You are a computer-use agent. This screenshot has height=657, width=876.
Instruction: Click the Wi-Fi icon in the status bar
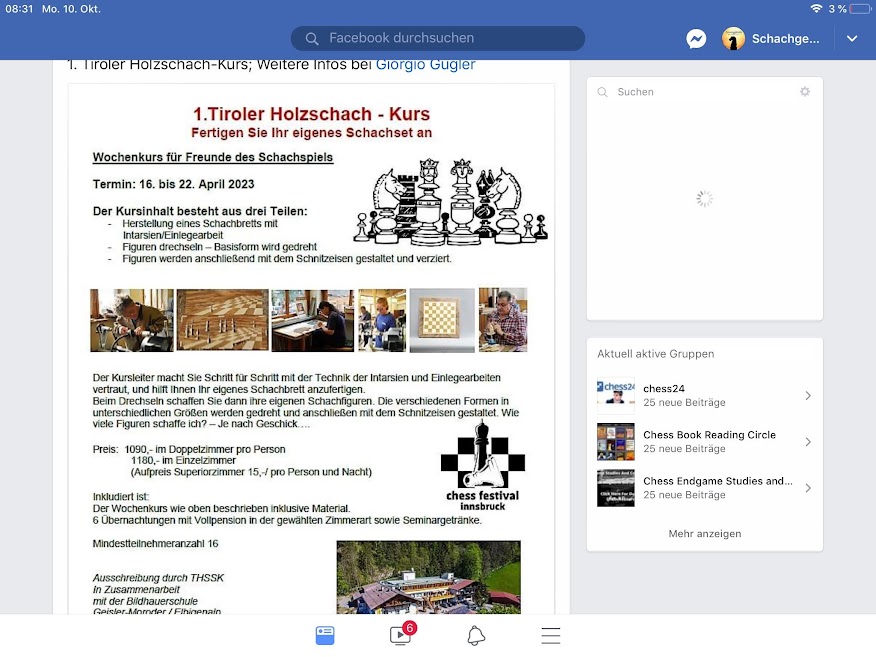[x=816, y=8]
